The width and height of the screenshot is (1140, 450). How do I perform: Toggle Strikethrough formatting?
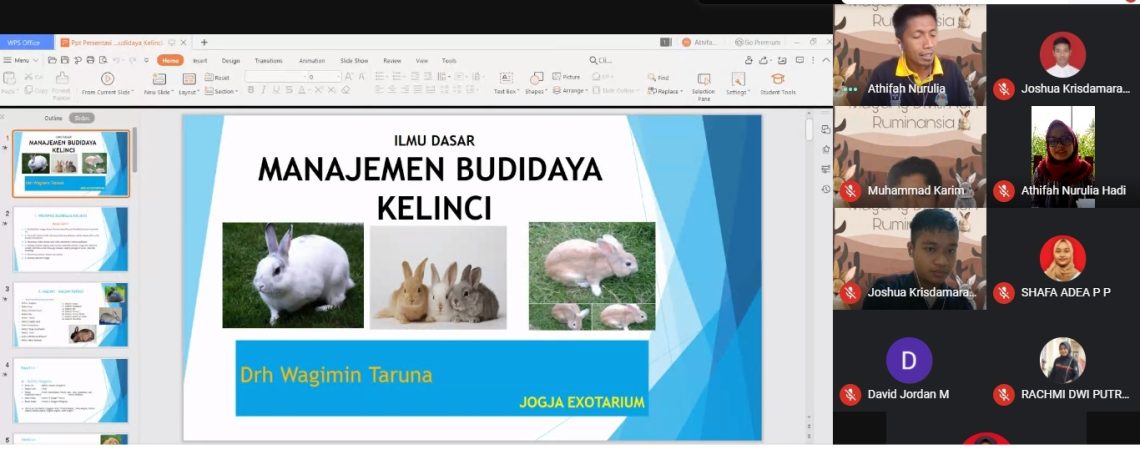tap(289, 90)
